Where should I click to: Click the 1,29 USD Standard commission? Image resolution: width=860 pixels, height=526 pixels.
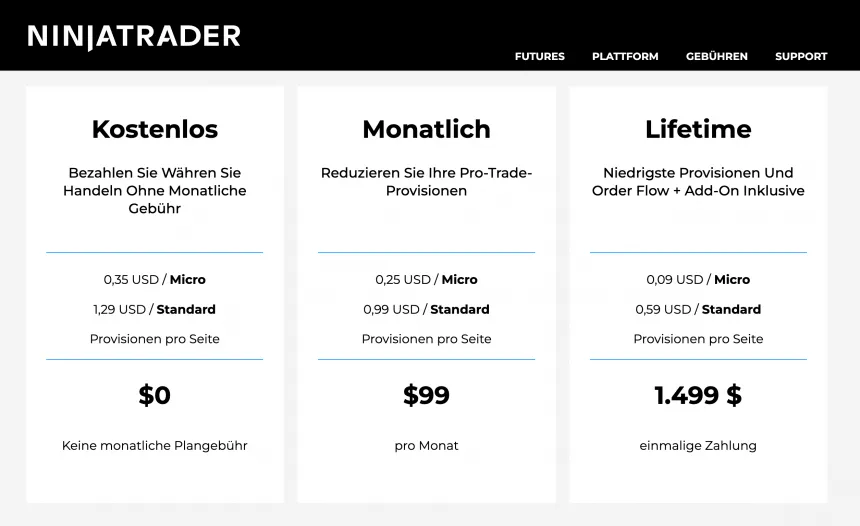[155, 310]
